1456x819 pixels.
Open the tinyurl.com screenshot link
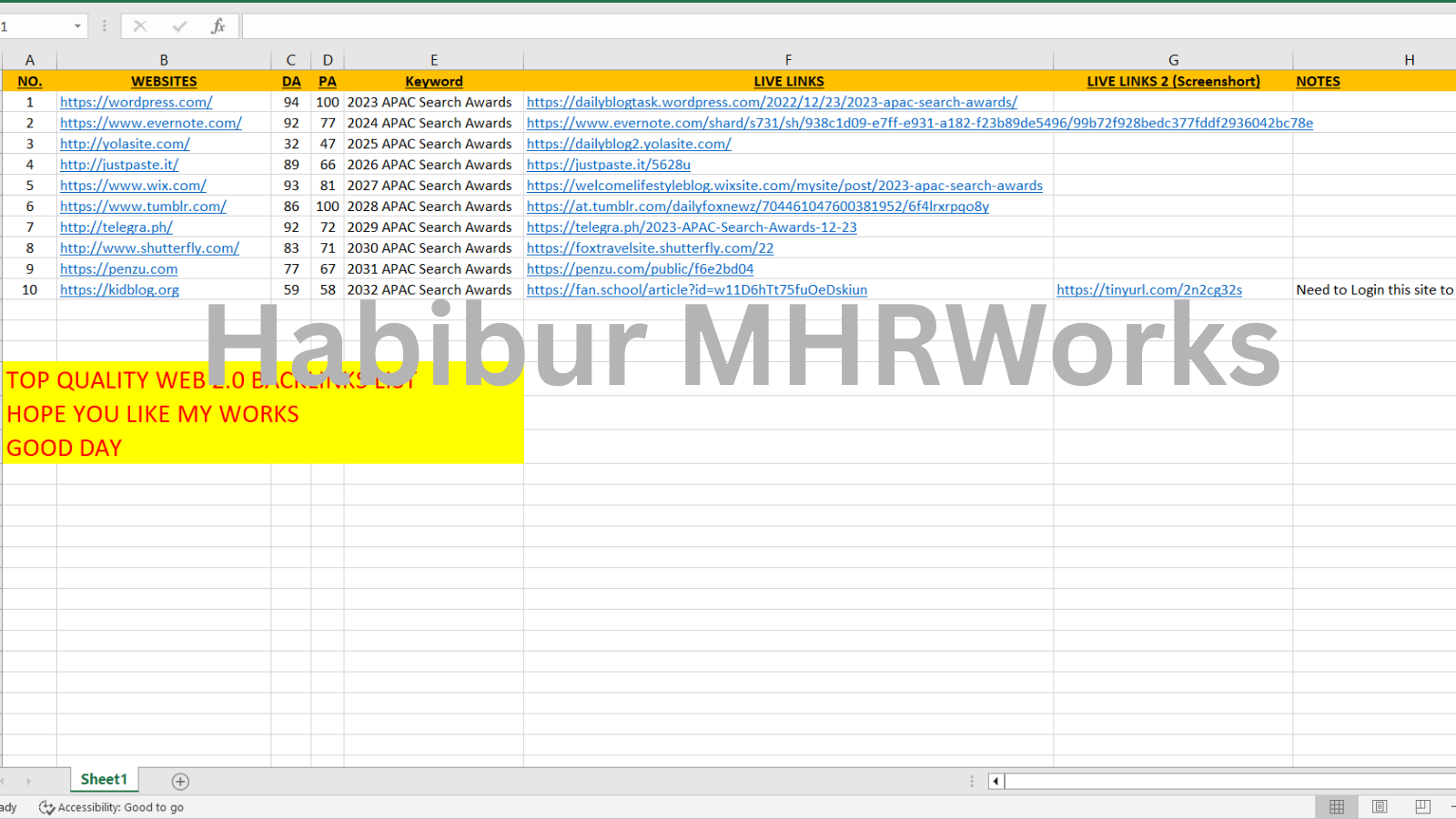pos(1148,290)
